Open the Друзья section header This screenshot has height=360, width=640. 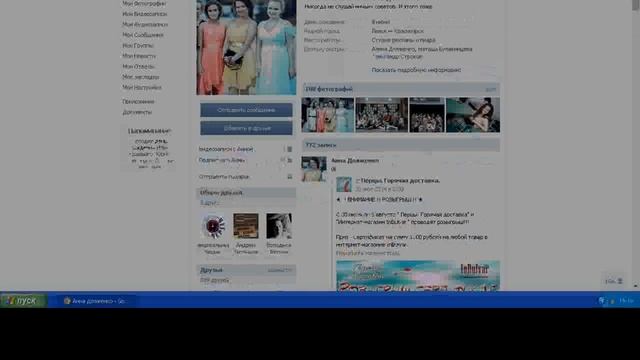coord(246,270)
